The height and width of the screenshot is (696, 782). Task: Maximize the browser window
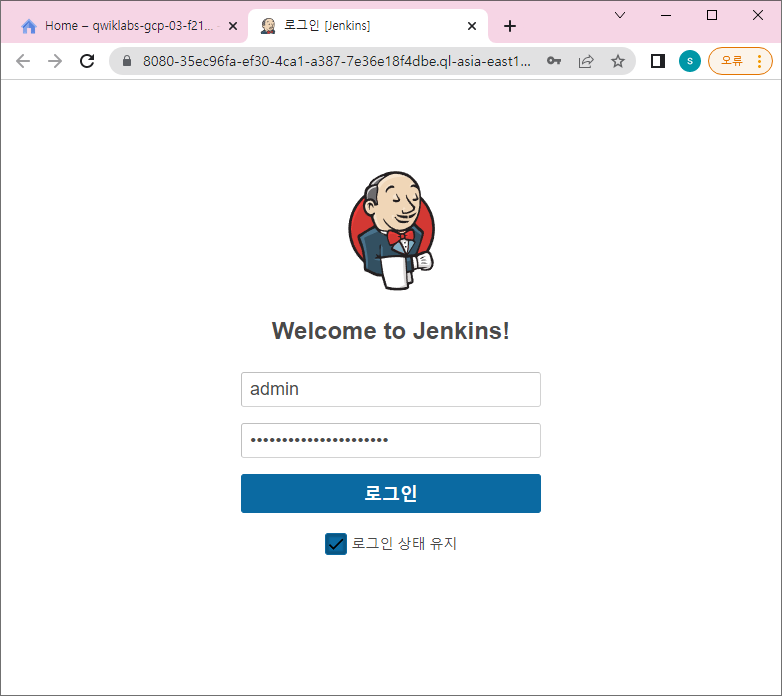coord(712,15)
